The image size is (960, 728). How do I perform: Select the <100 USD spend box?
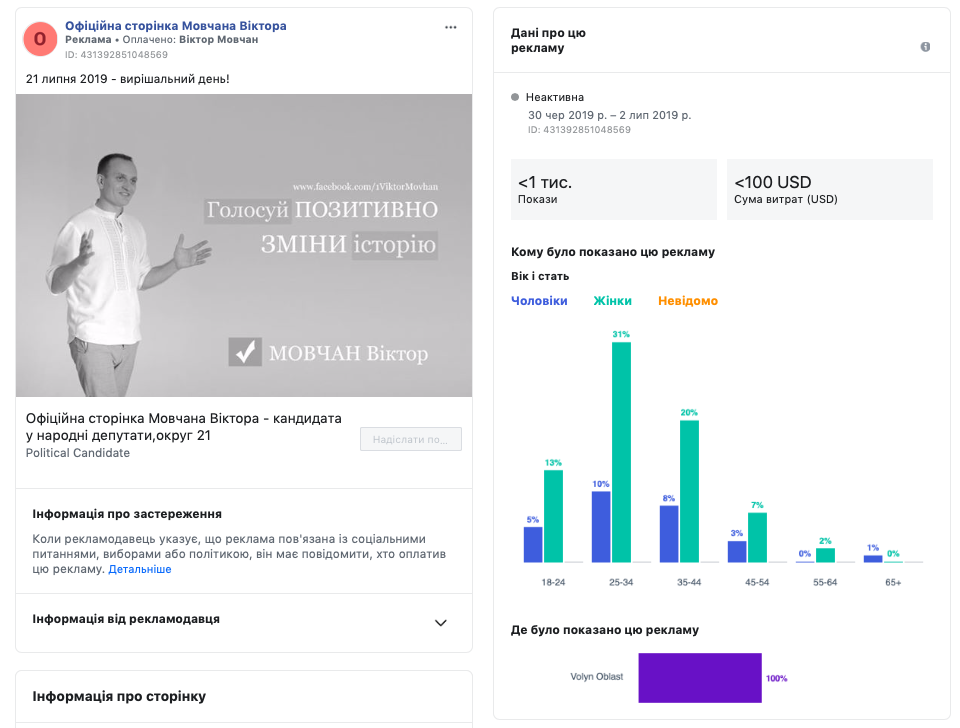(829, 189)
